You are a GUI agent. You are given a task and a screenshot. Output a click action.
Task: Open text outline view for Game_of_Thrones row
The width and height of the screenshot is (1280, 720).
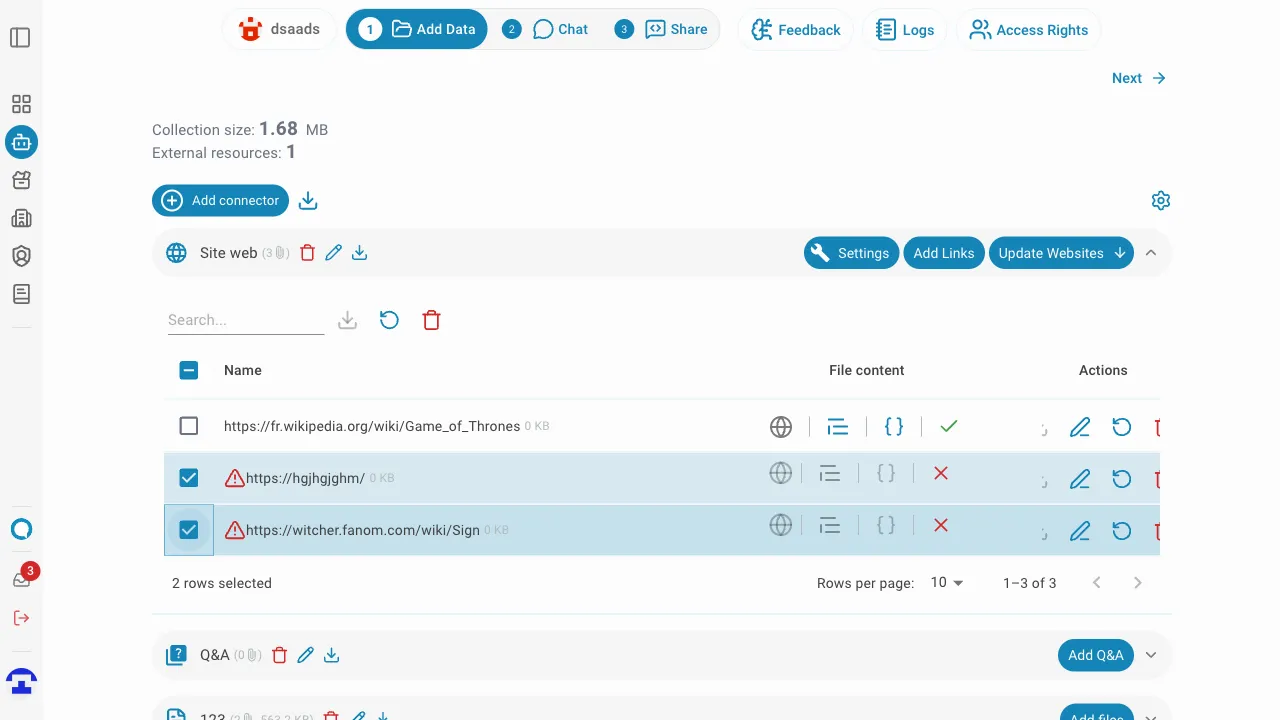coord(838,427)
